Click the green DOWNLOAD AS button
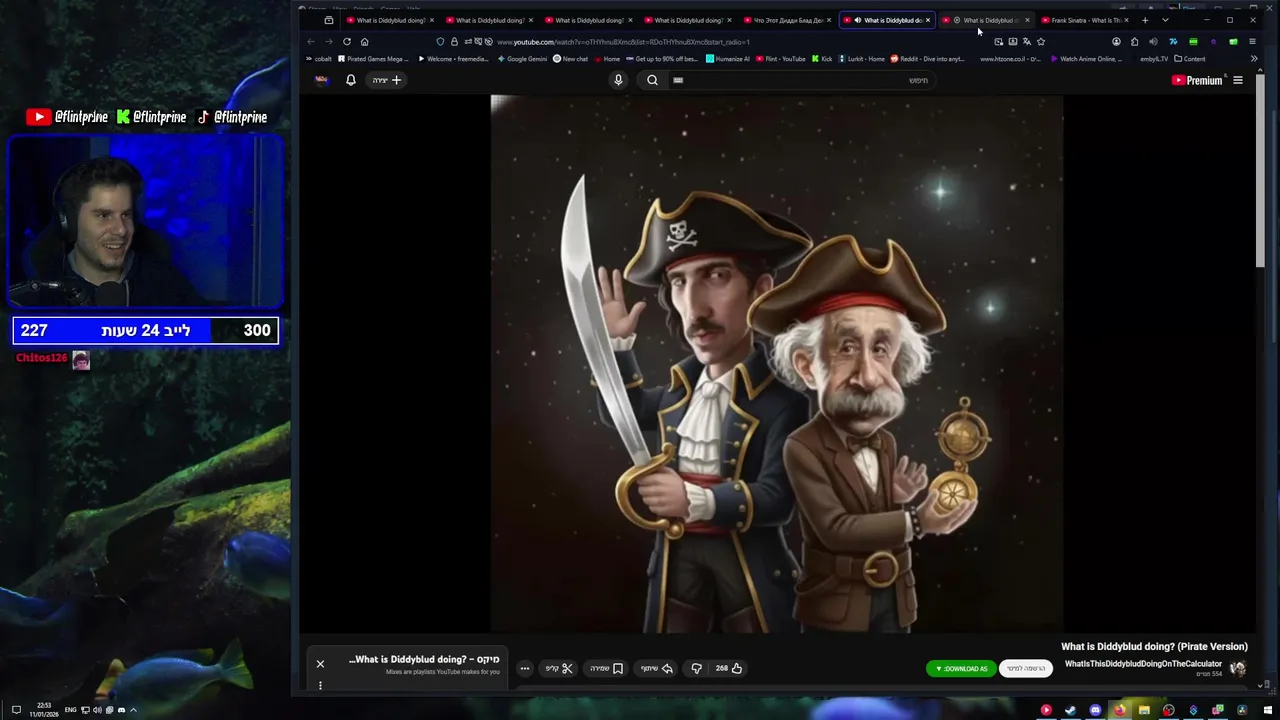The height and width of the screenshot is (720, 1280). [961, 668]
